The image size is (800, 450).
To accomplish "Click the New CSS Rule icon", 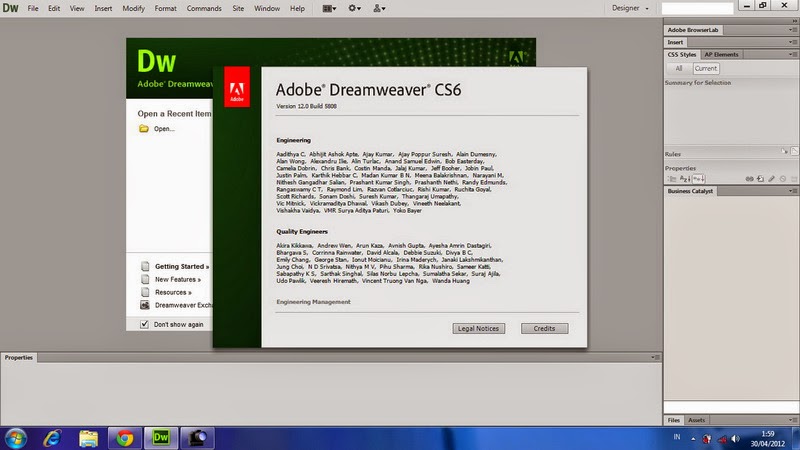I will [760, 179].
